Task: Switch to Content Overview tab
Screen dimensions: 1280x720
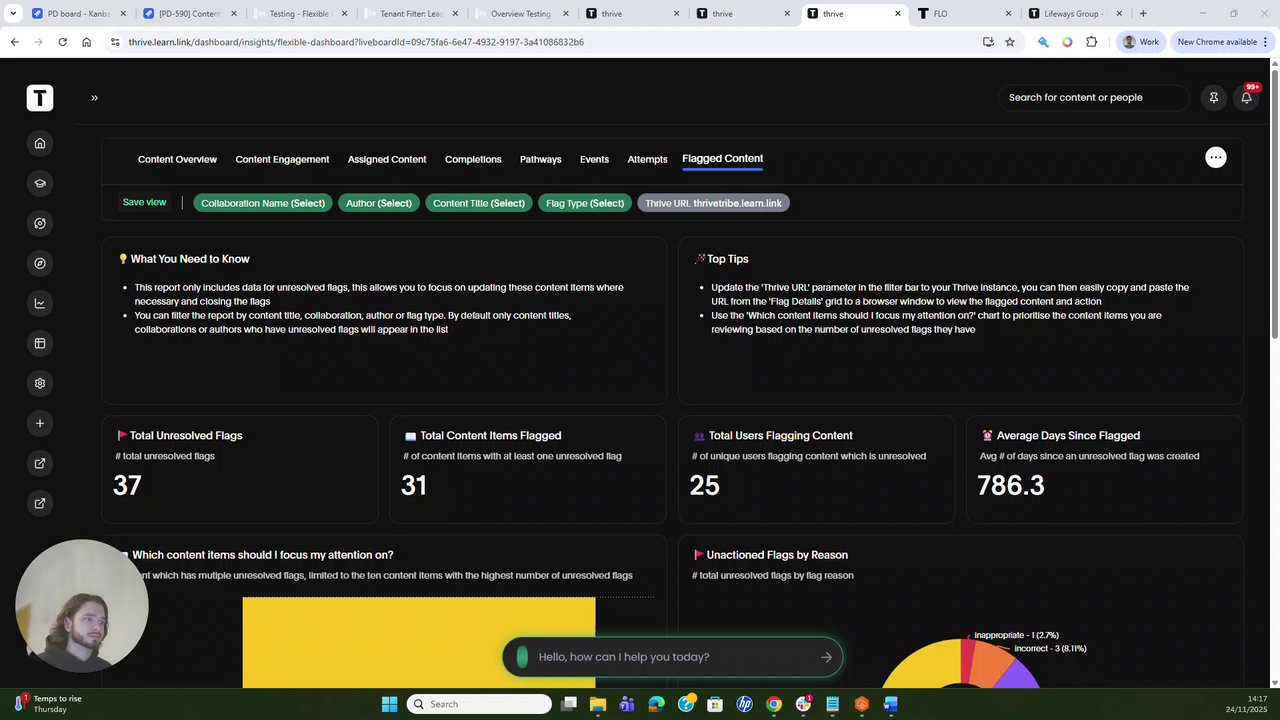Action: click(177, 159)
